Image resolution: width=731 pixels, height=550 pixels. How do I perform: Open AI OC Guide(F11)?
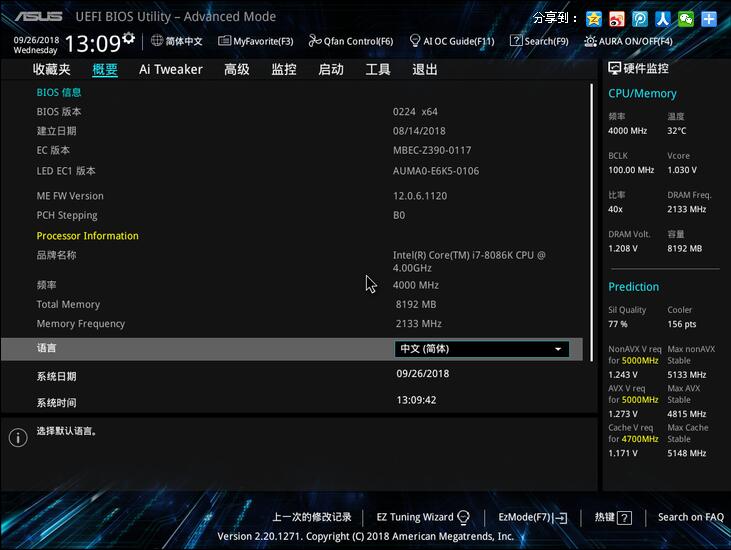pos(452,41)
